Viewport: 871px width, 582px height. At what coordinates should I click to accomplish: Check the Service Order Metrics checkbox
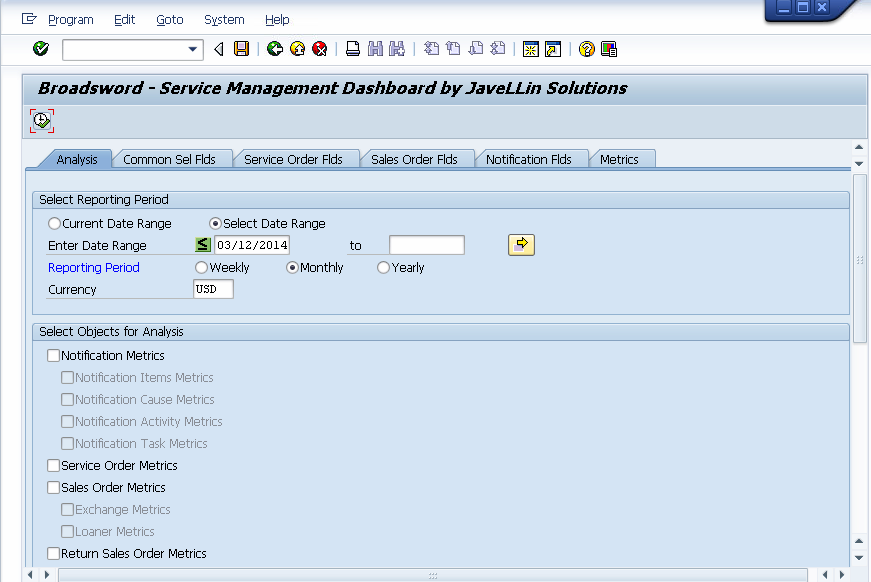coord(53,465)
